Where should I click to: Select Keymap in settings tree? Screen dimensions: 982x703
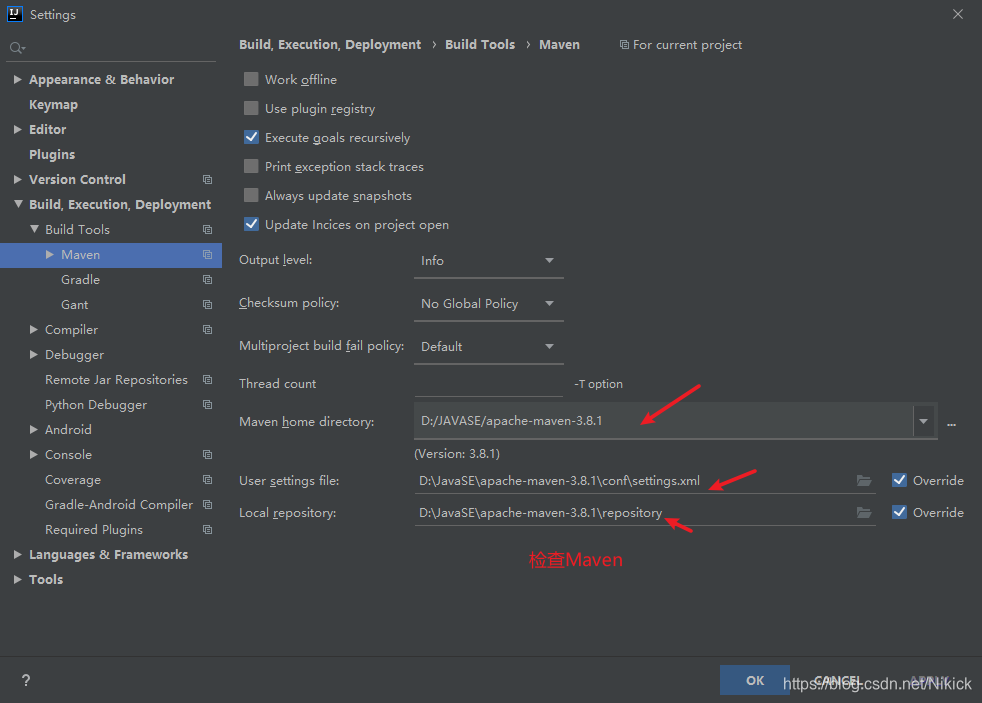coord(53,105)
